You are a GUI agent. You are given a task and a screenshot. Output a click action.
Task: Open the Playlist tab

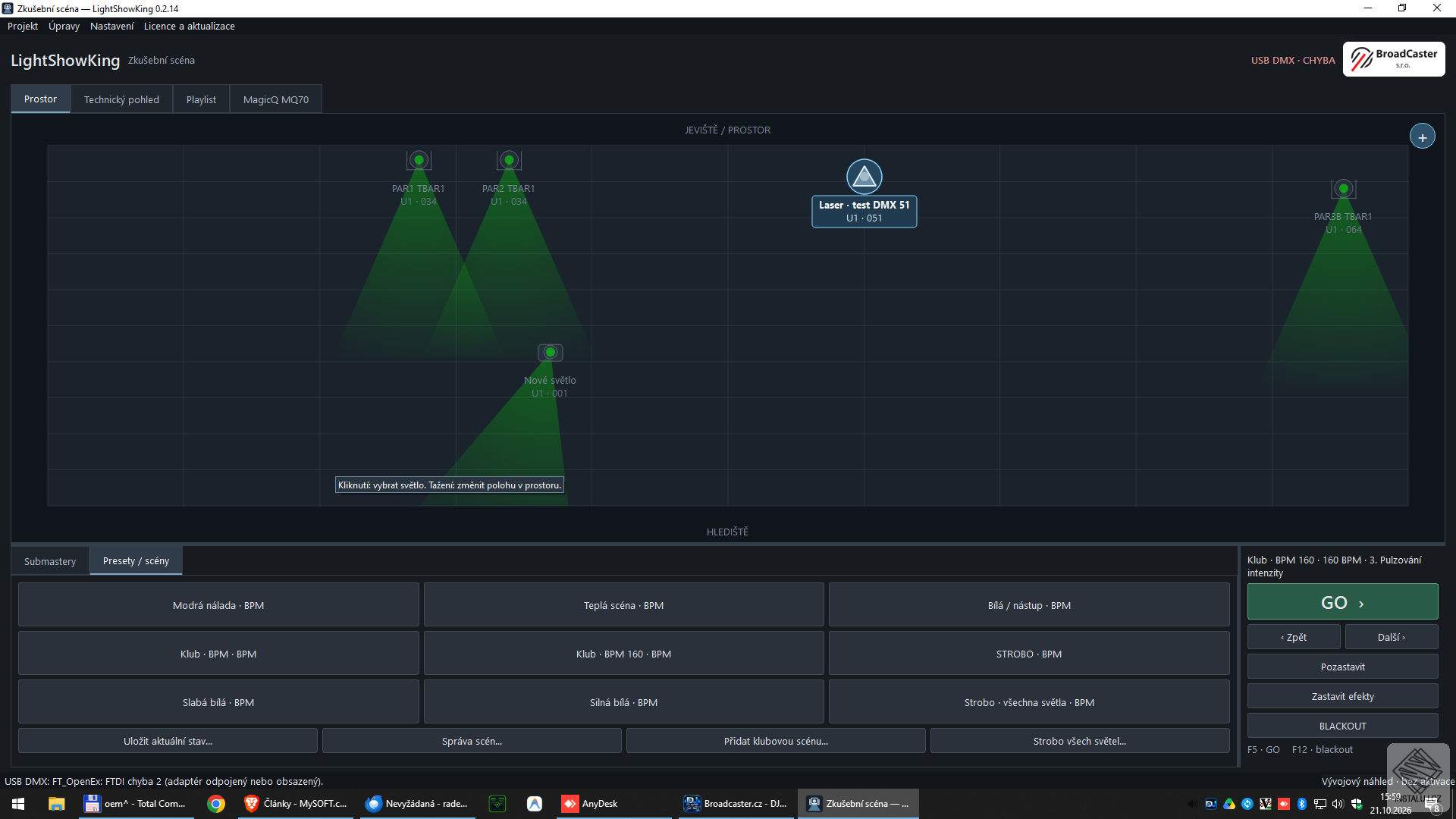[x=201, y=99]
